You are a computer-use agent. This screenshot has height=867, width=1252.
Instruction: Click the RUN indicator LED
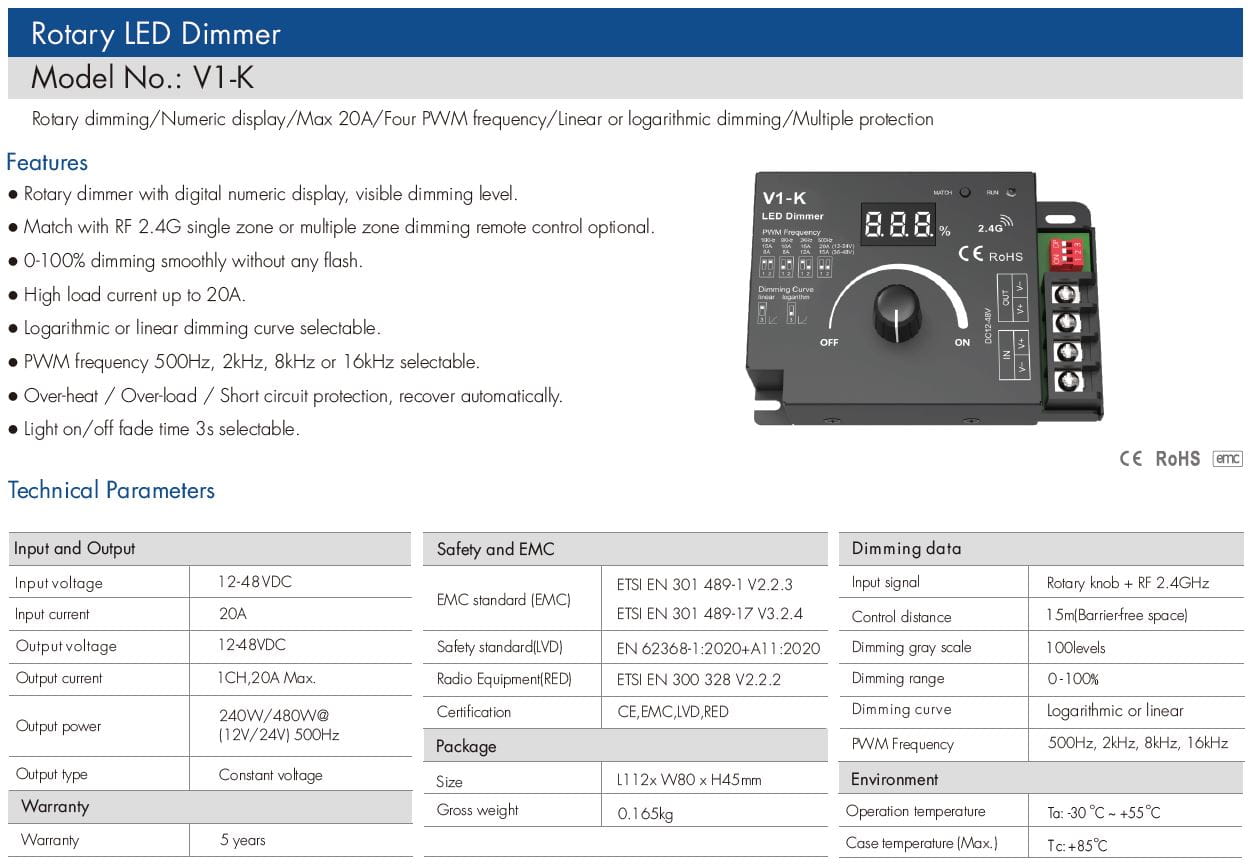pos(1012,192)
